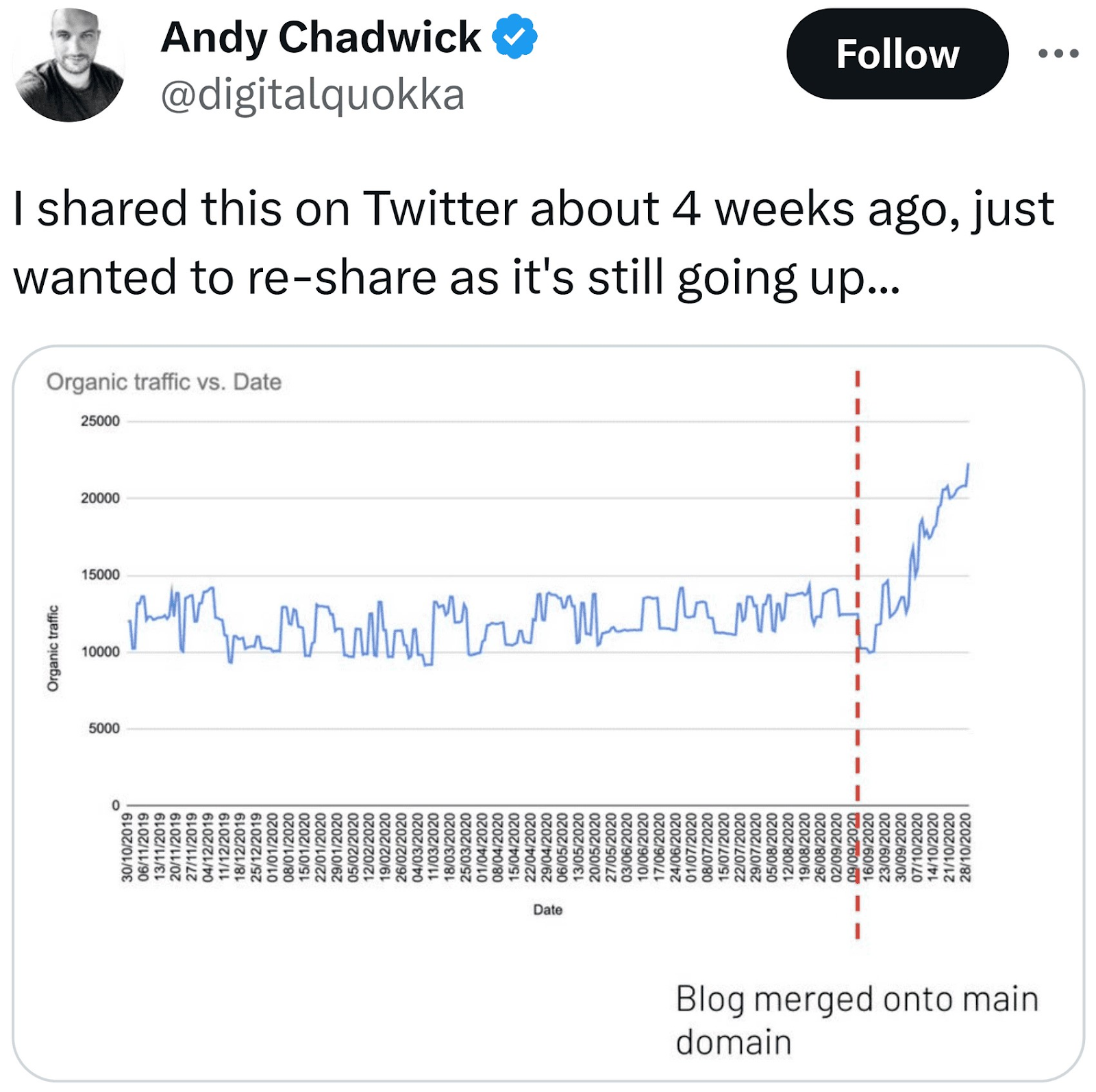Click the name 'Andy Chadwick'

[319, 38]
